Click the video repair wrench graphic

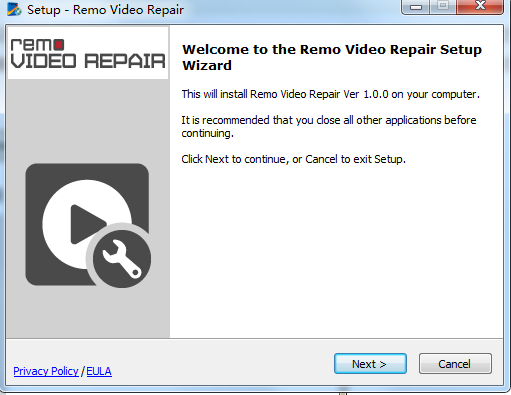(88, 225)
